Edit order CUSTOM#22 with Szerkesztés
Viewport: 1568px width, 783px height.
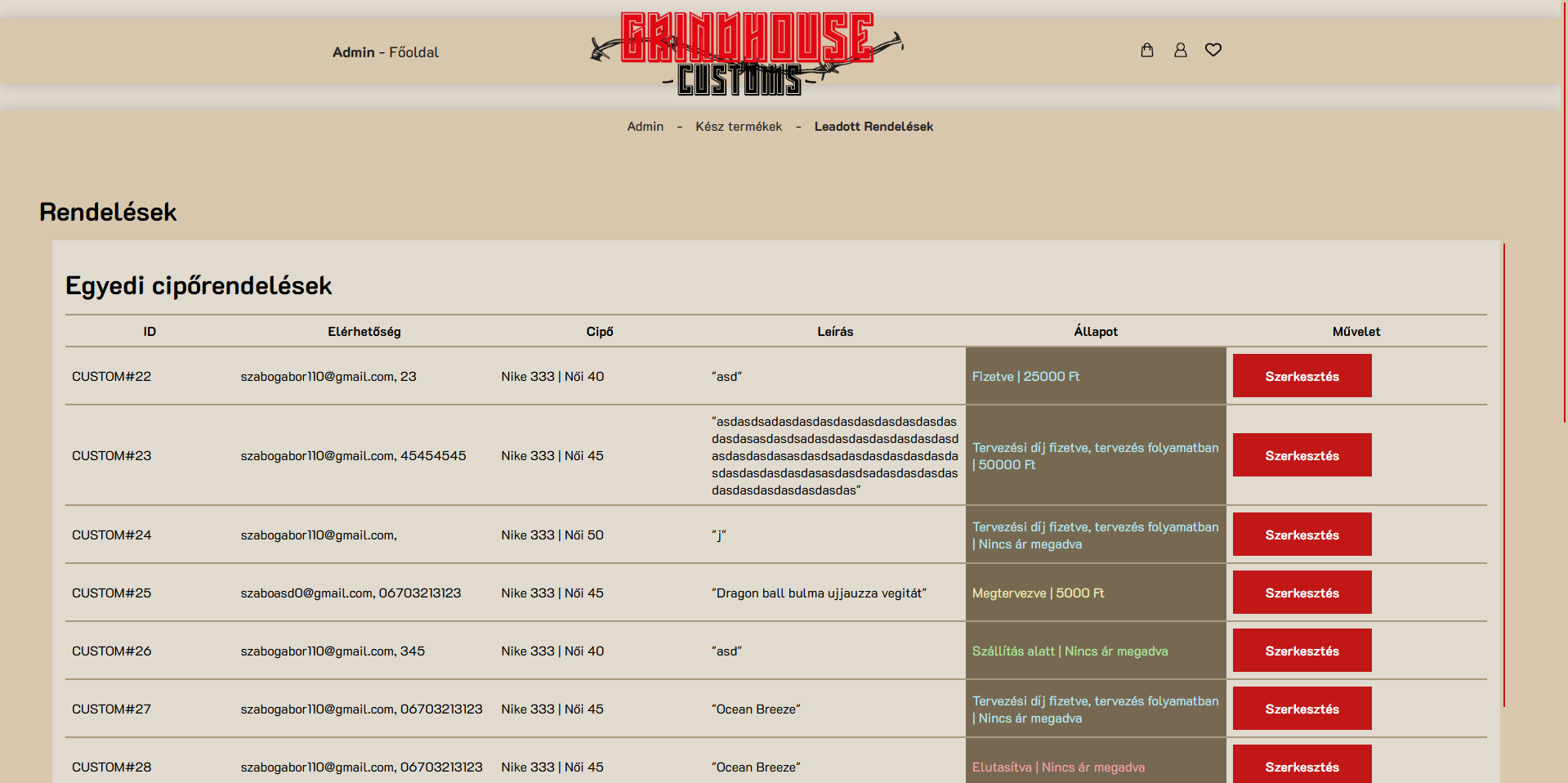(x=1302, y=376)
